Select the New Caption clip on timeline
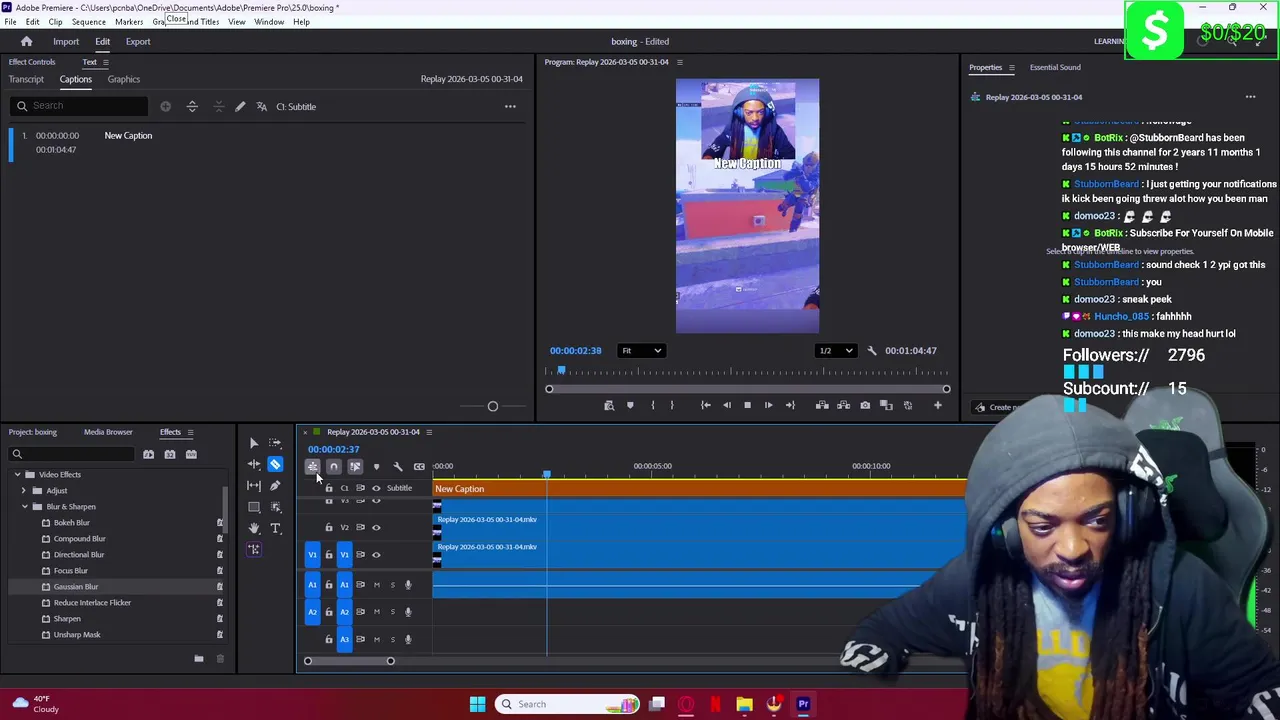 pos(700,489)
